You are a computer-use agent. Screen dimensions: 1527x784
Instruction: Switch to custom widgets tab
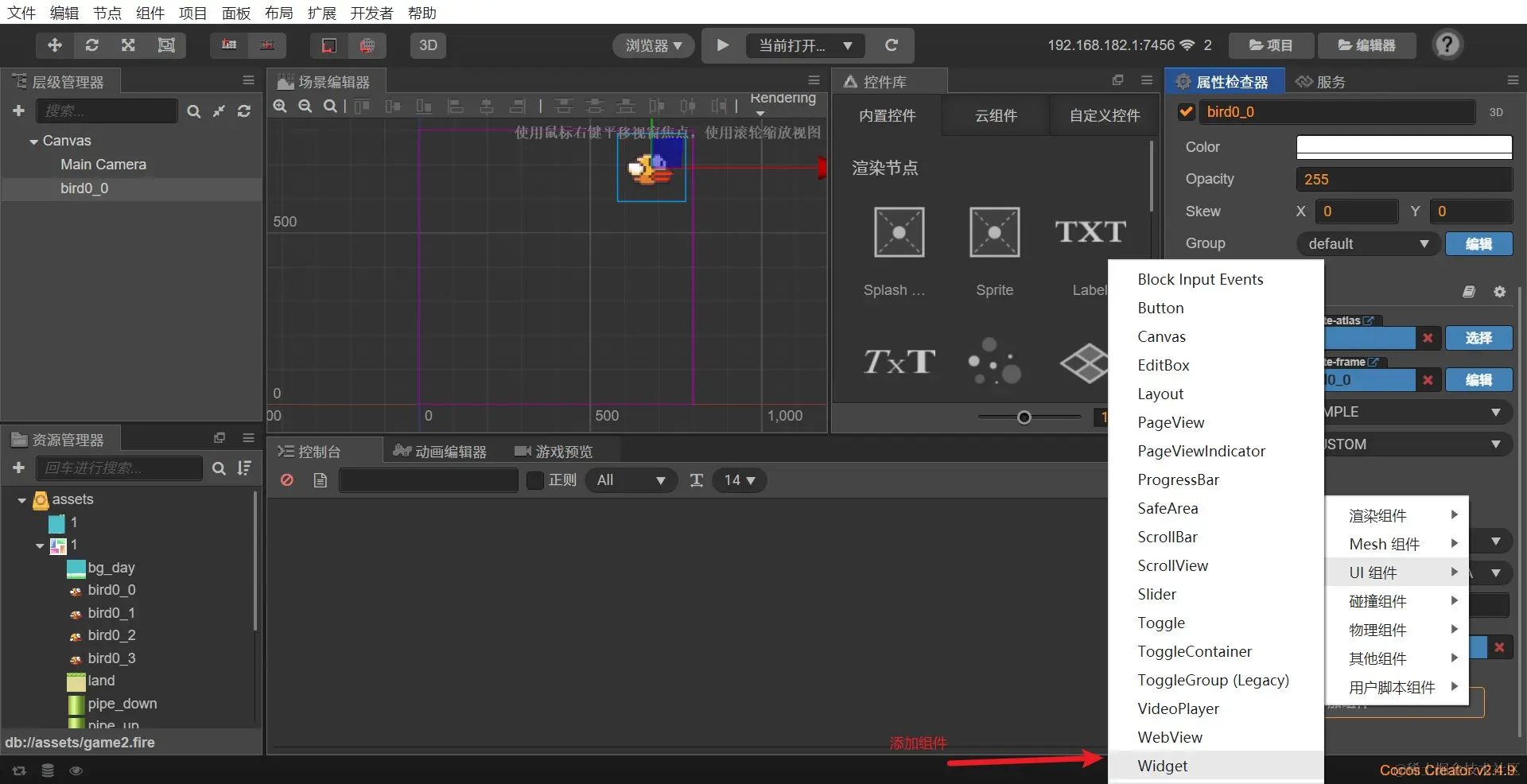(1105, 115)
